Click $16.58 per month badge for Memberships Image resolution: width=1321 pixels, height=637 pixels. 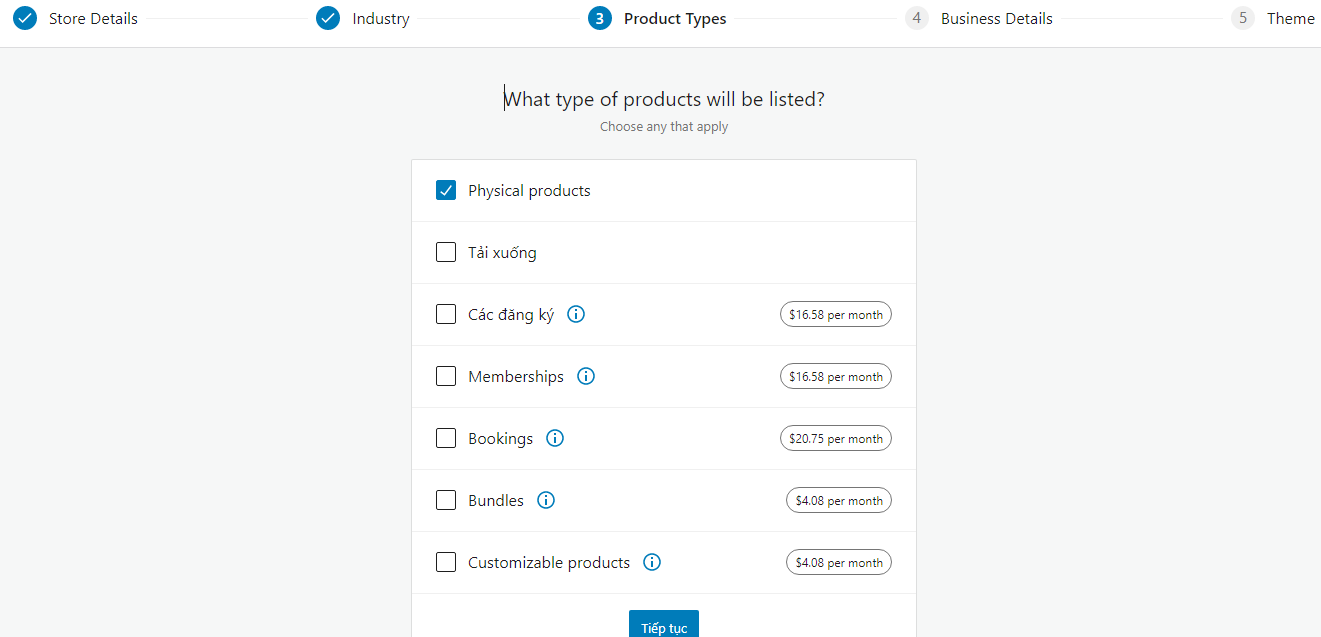click(x=835, y=376)
